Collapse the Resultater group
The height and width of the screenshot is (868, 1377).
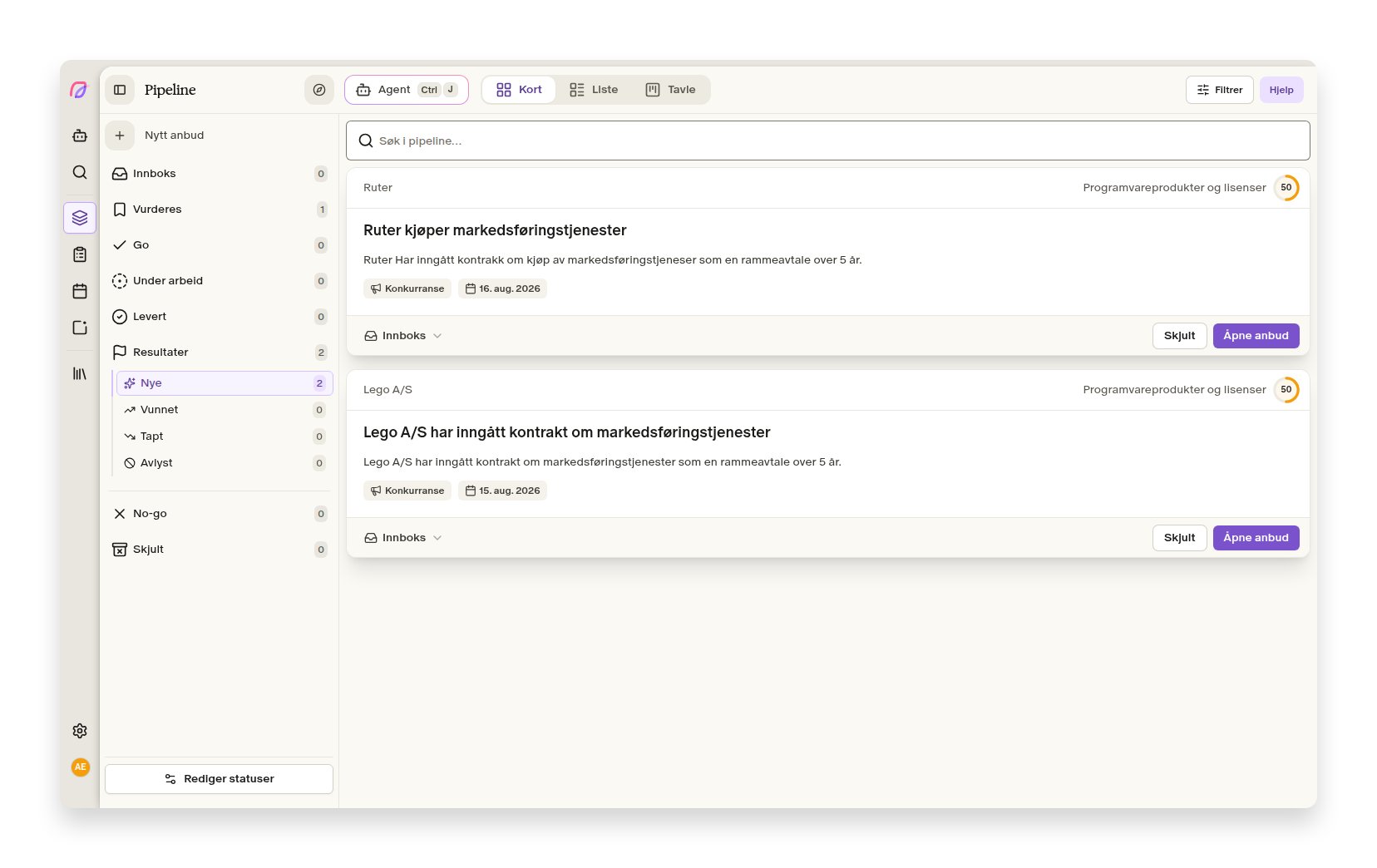click(x=220, y=353)
